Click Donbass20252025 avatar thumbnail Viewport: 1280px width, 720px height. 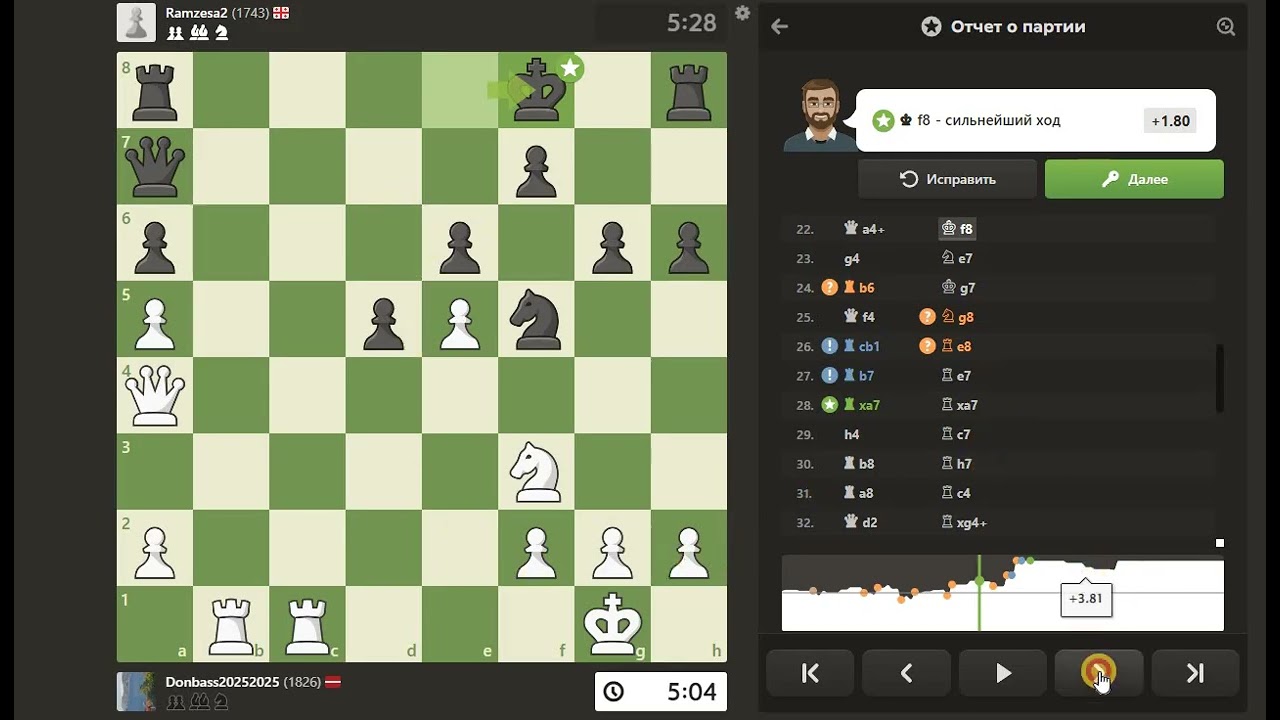coord(136,691)
